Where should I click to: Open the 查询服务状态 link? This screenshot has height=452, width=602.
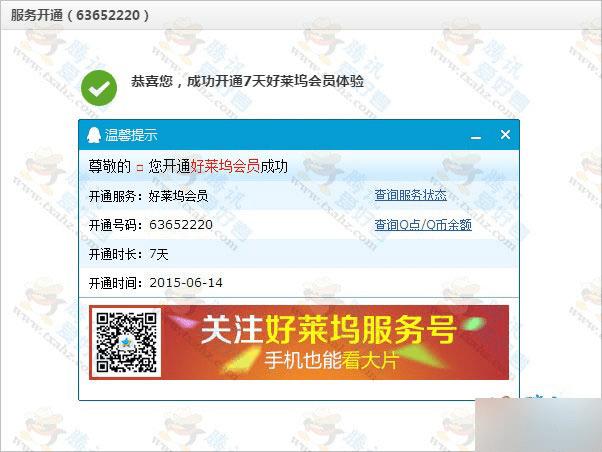pos(410,195)
